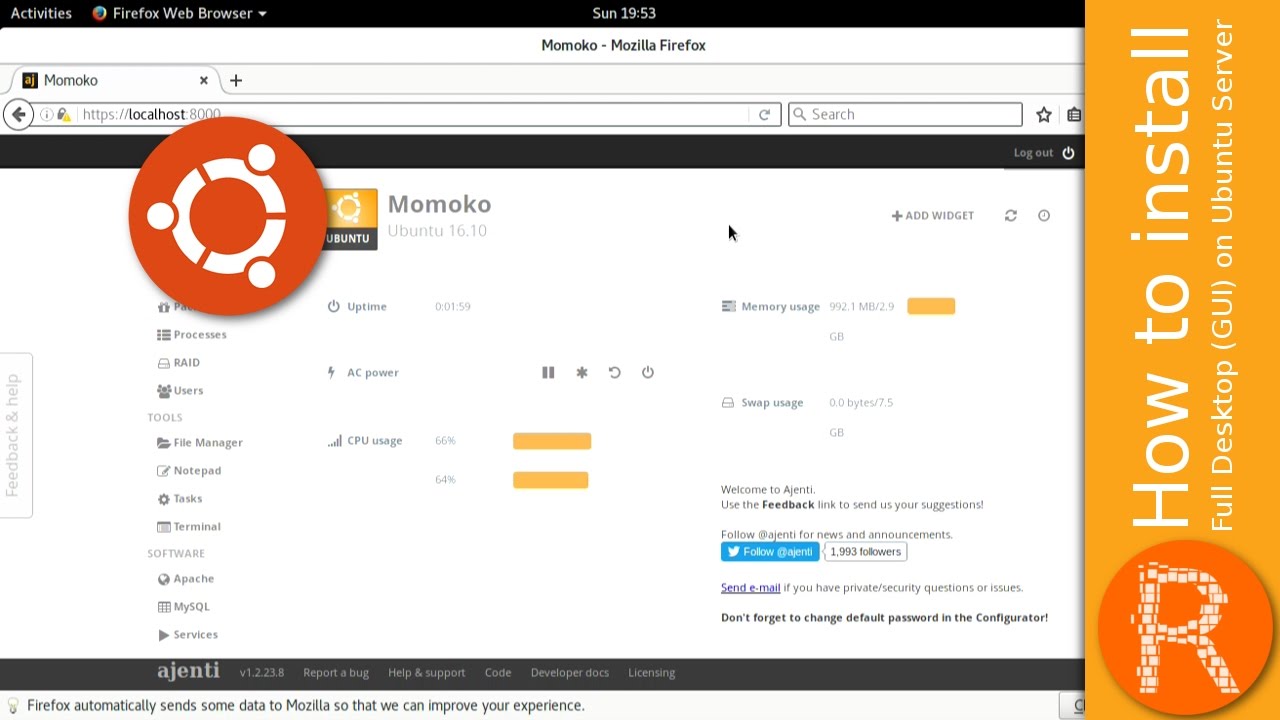Image resolution: width=1280 pixels, height=720 pixels.
Task: Click the reload page icon in URL bar
Action: (x=764, y=114)
